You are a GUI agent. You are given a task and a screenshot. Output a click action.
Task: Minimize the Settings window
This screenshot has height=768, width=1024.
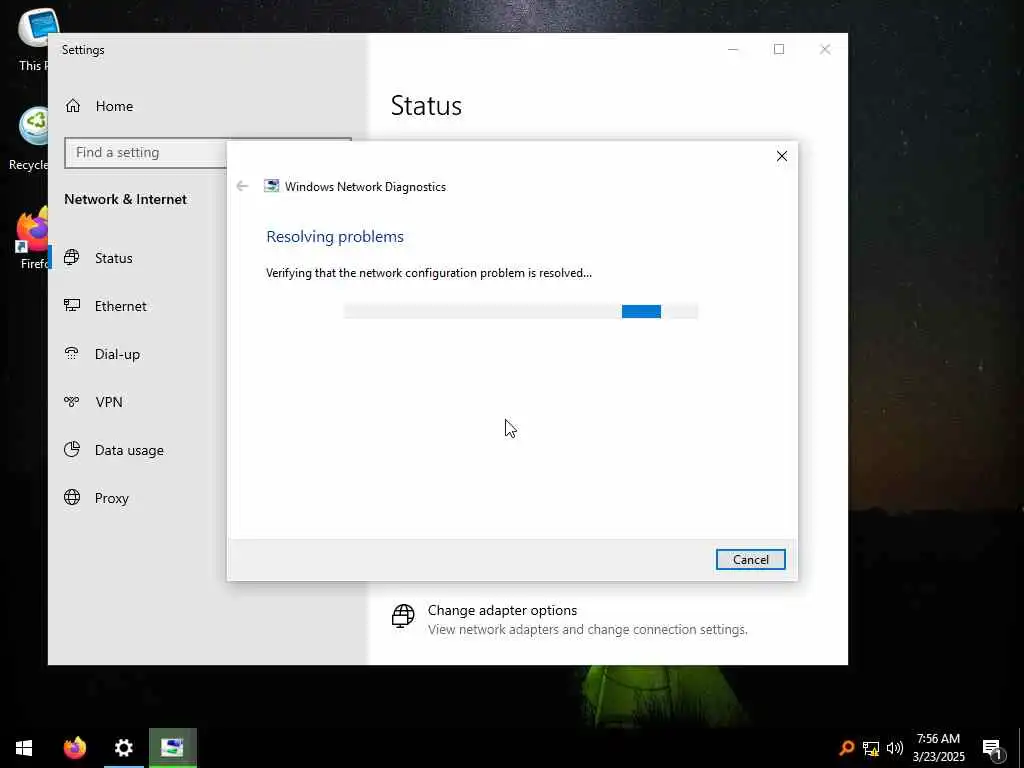[733, 50]
